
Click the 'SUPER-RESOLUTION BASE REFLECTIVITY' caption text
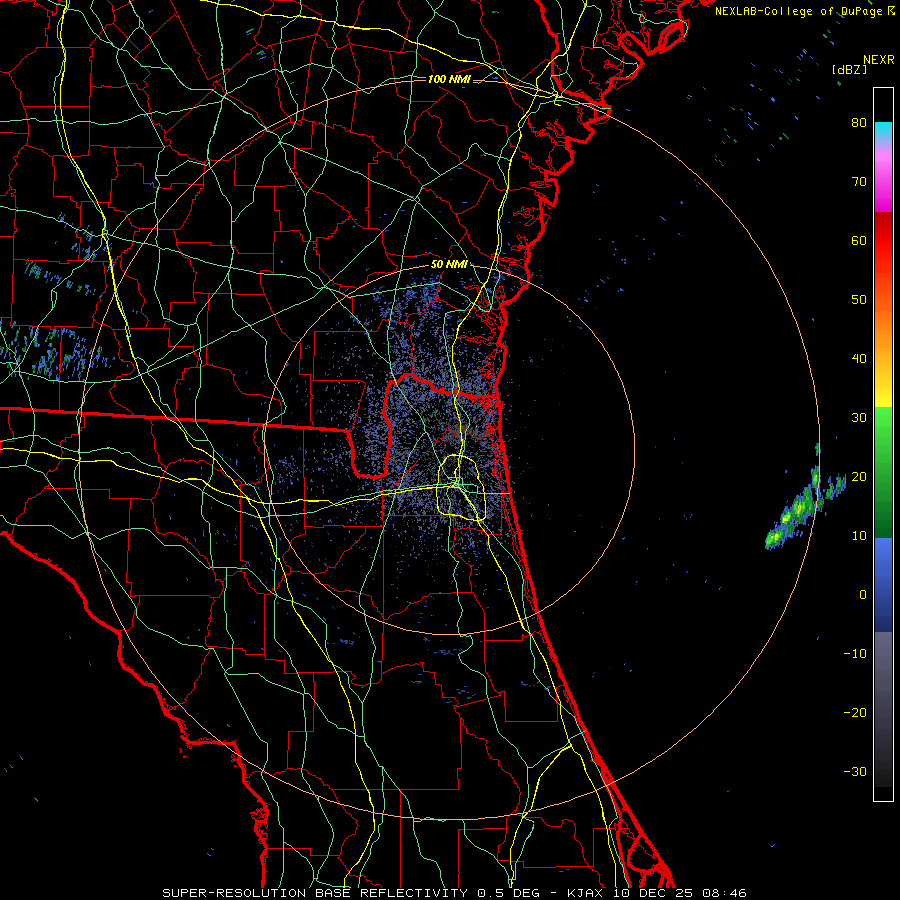click(x=315, y=893)
